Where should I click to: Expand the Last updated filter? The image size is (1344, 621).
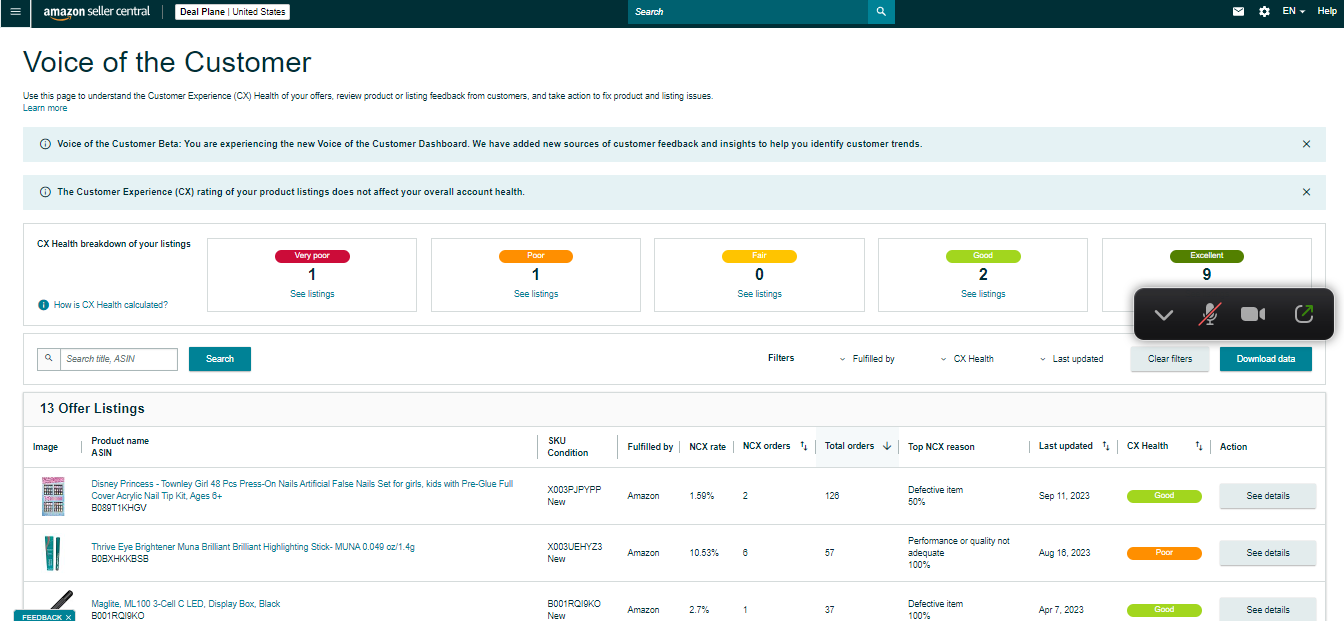[x=1072, y=359]
